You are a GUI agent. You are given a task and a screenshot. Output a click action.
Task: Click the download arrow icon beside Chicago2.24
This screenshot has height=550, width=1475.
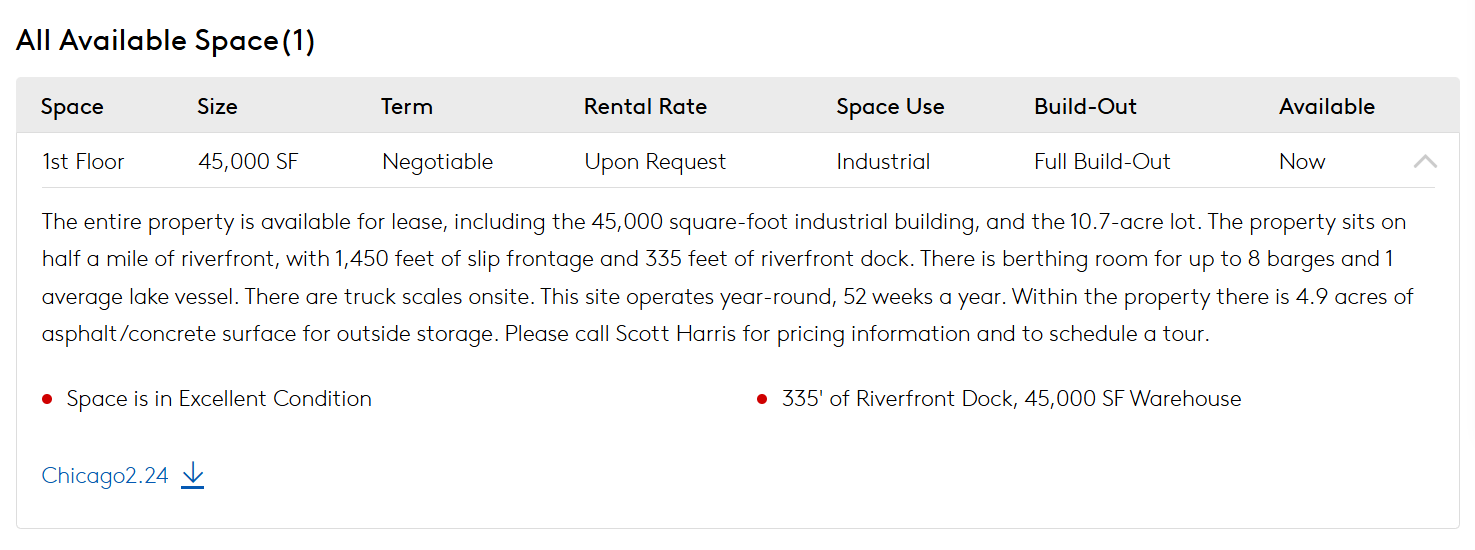click(x=193, y=476)
